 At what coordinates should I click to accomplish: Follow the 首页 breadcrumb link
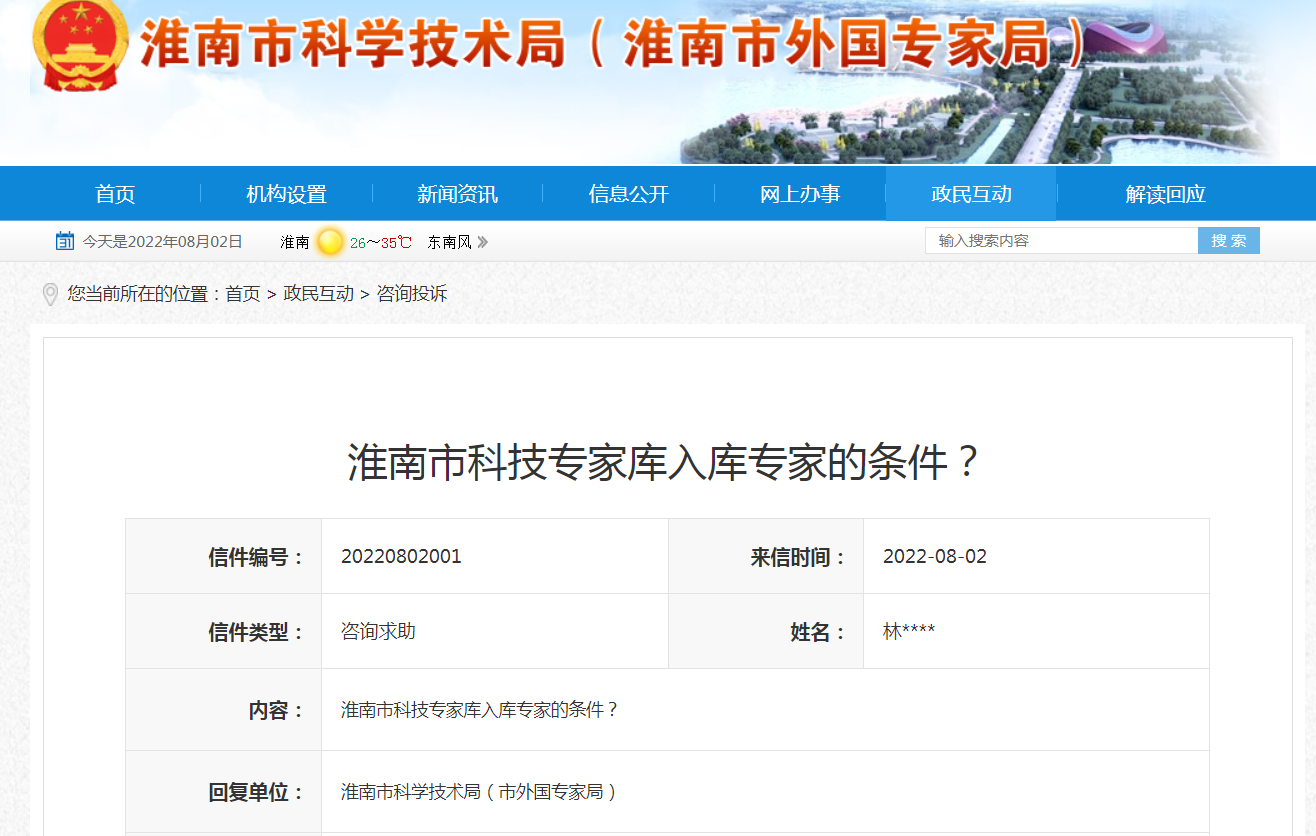coord(243,294)
